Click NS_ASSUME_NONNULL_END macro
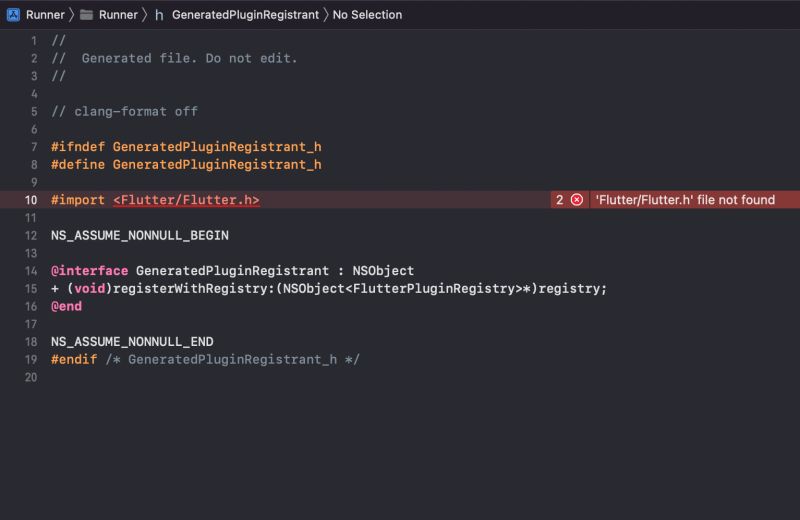Image resolution: width=800 pixels, height=520 pixels. [132, 341]
